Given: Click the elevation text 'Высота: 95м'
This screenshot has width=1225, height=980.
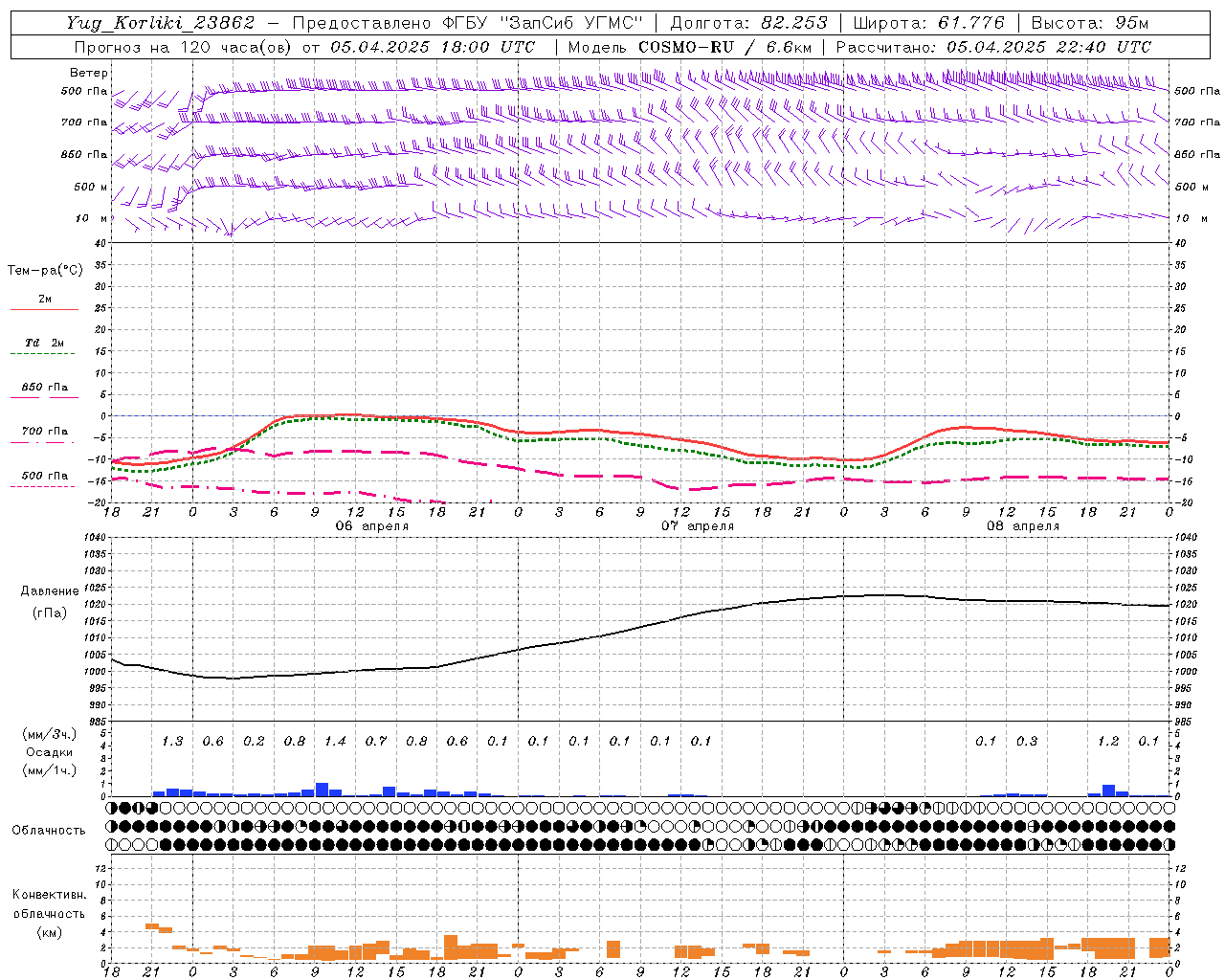Looking at the screenshot, I should click(x=1090, y=23).
